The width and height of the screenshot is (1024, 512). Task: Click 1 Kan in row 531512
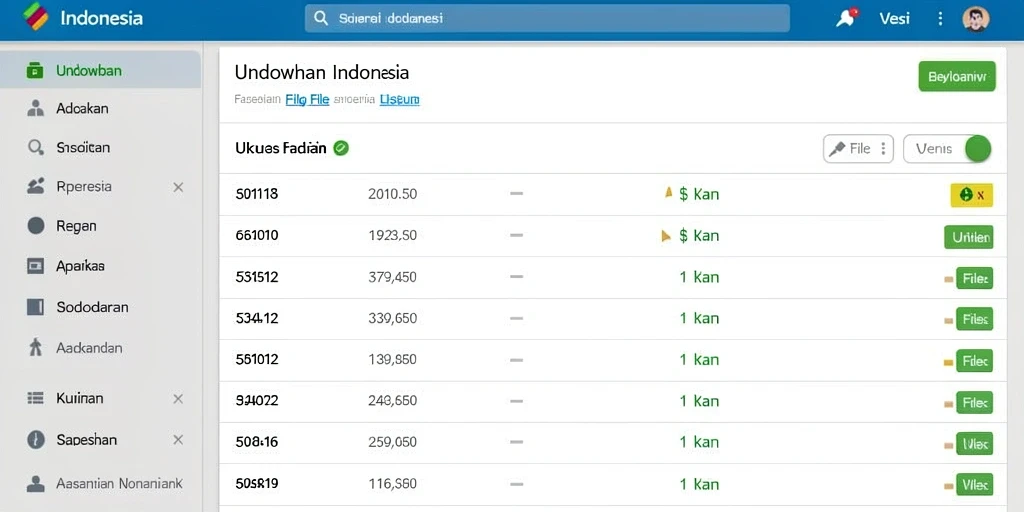699,277
